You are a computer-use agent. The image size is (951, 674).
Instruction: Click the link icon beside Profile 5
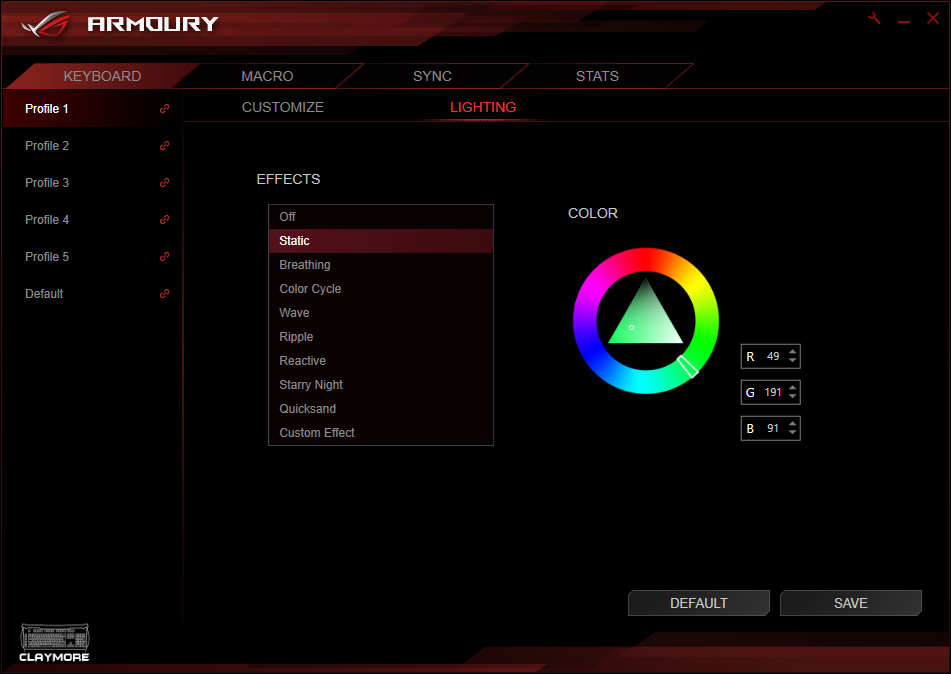165,257
